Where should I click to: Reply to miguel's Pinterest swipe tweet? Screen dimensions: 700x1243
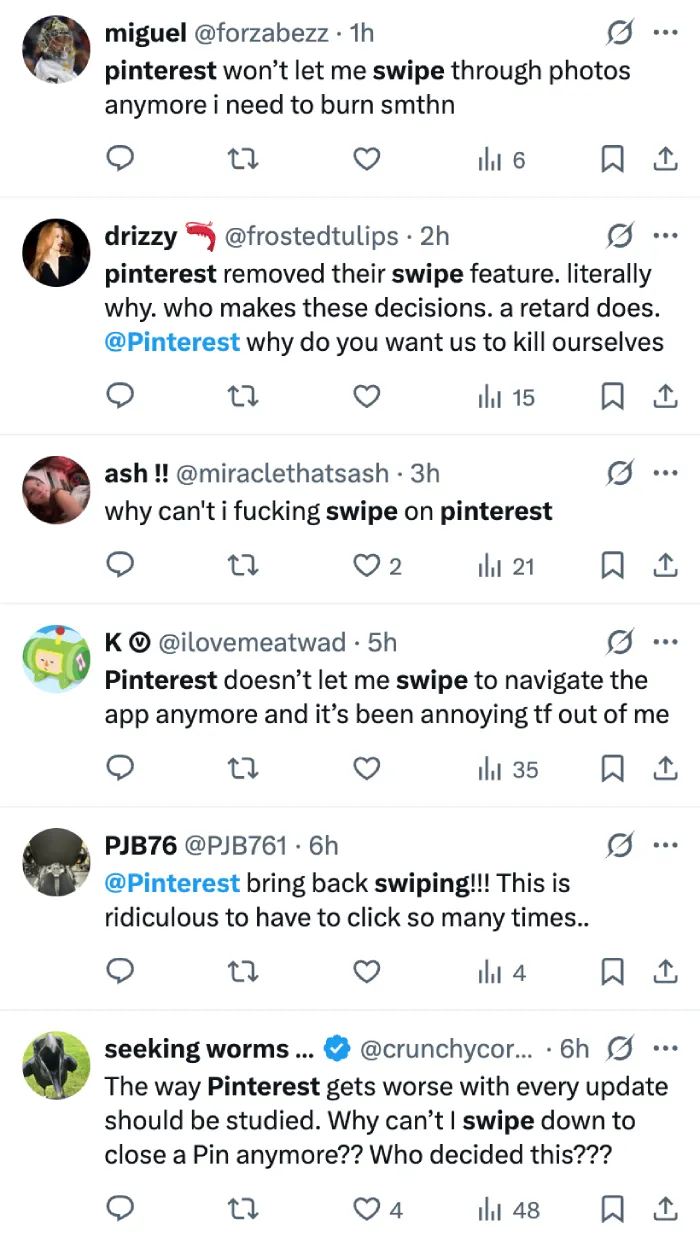(x=120, y=160)
